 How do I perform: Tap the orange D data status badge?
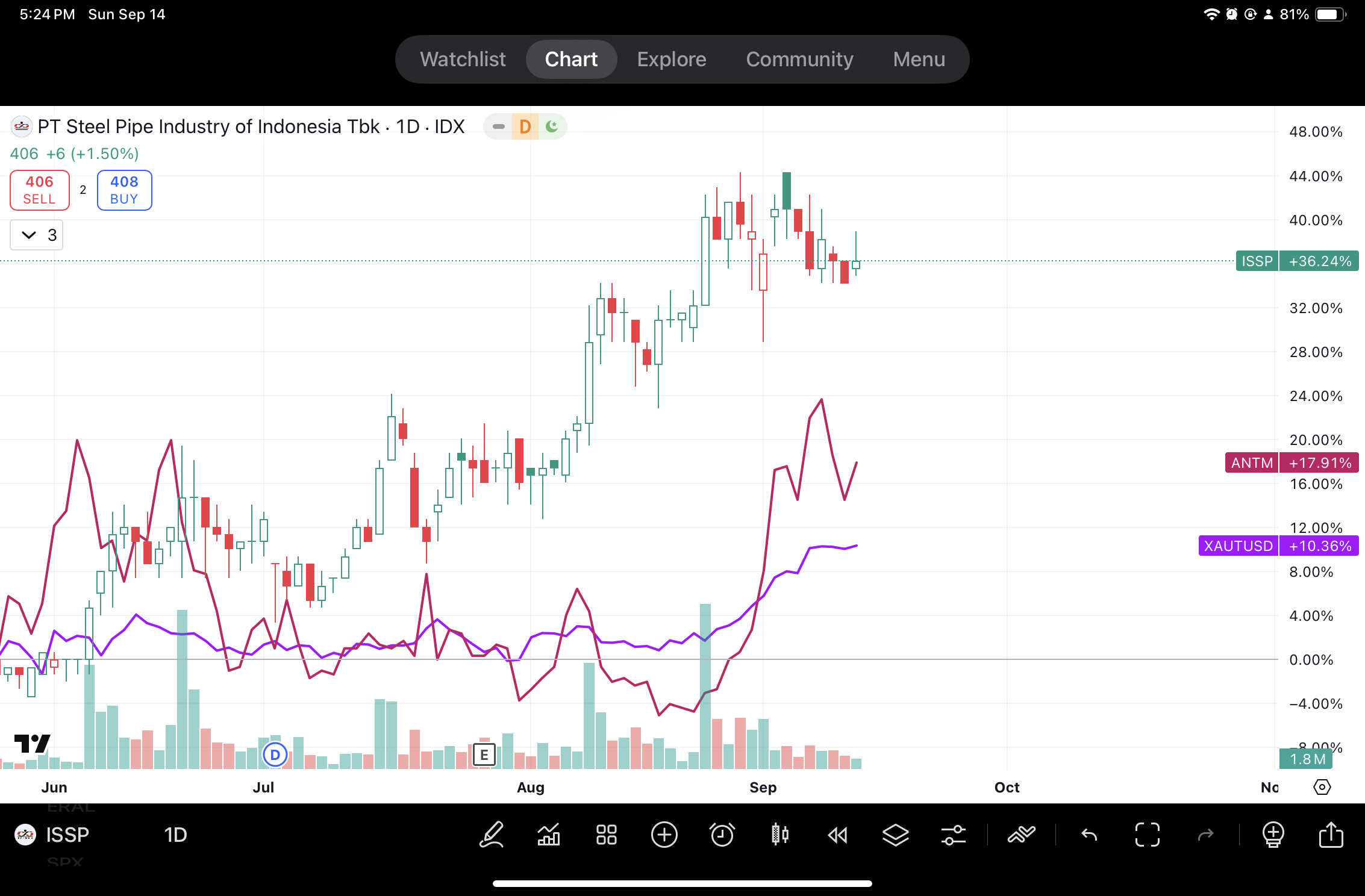[x=525, y=126]
